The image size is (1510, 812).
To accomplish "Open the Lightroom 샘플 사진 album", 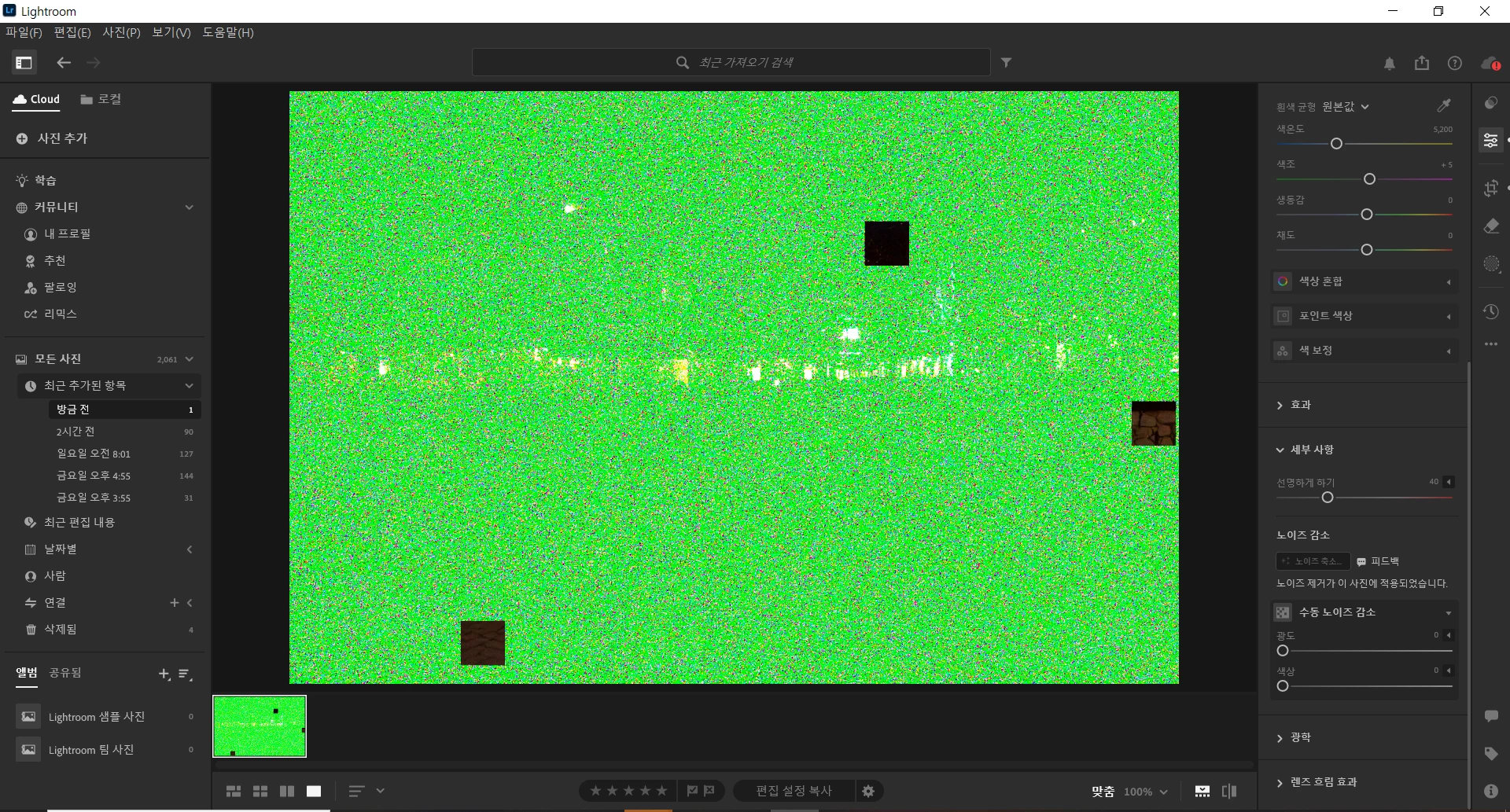I will (x=105, y=717).
